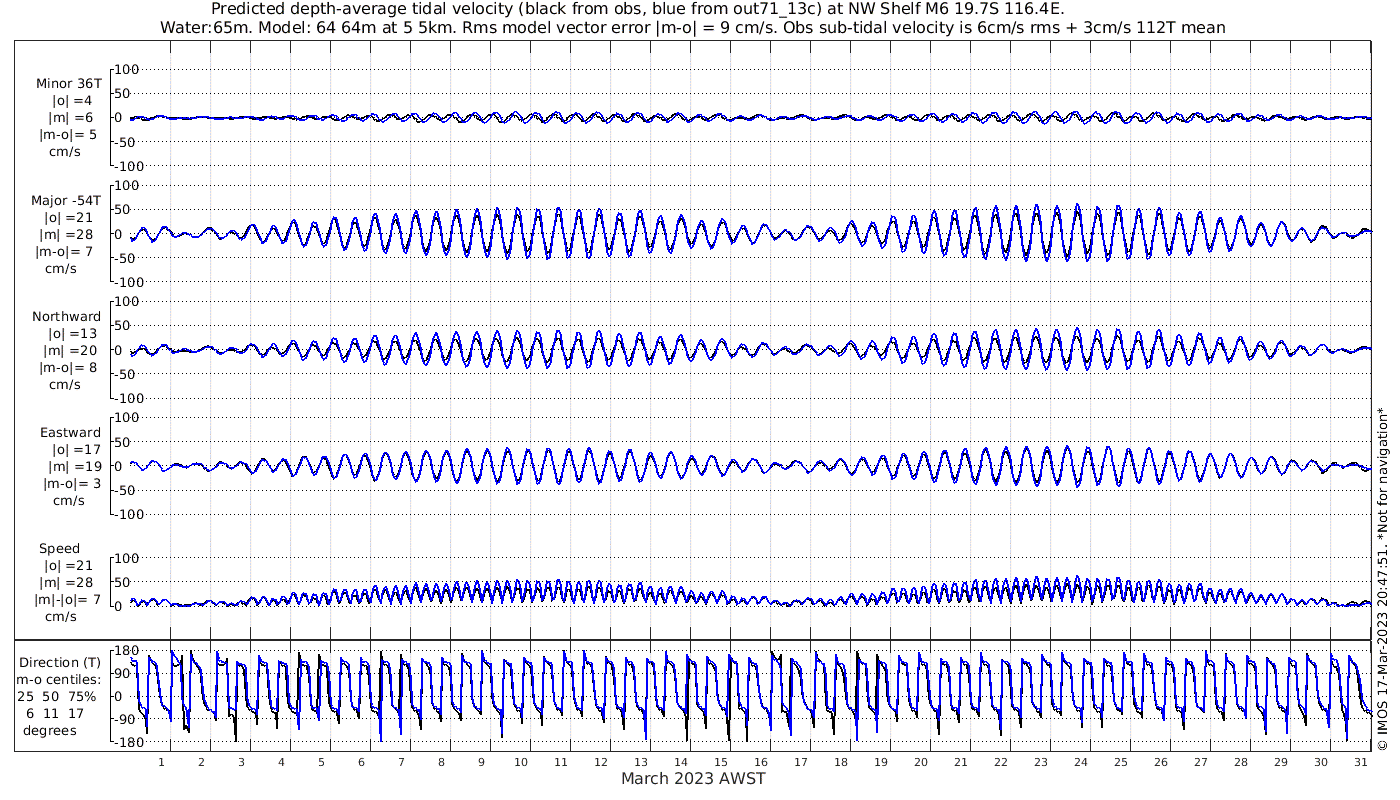1400x800 pixels.
Task: Click day 24 tick label on time axis
Action: tap(1081, 762)
